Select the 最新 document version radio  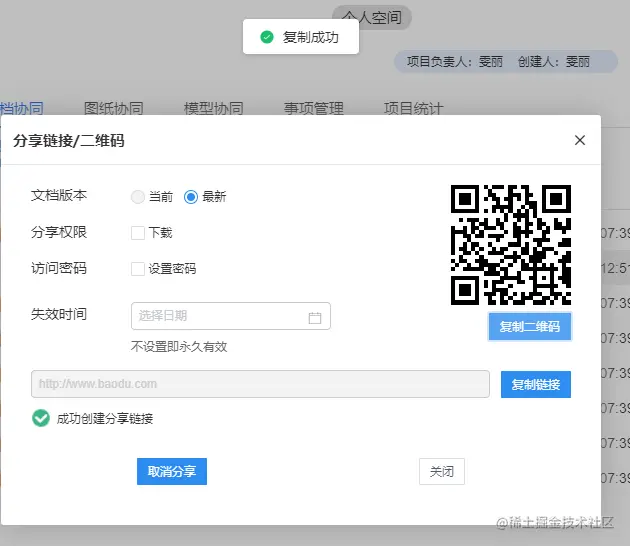coord(191,197)
